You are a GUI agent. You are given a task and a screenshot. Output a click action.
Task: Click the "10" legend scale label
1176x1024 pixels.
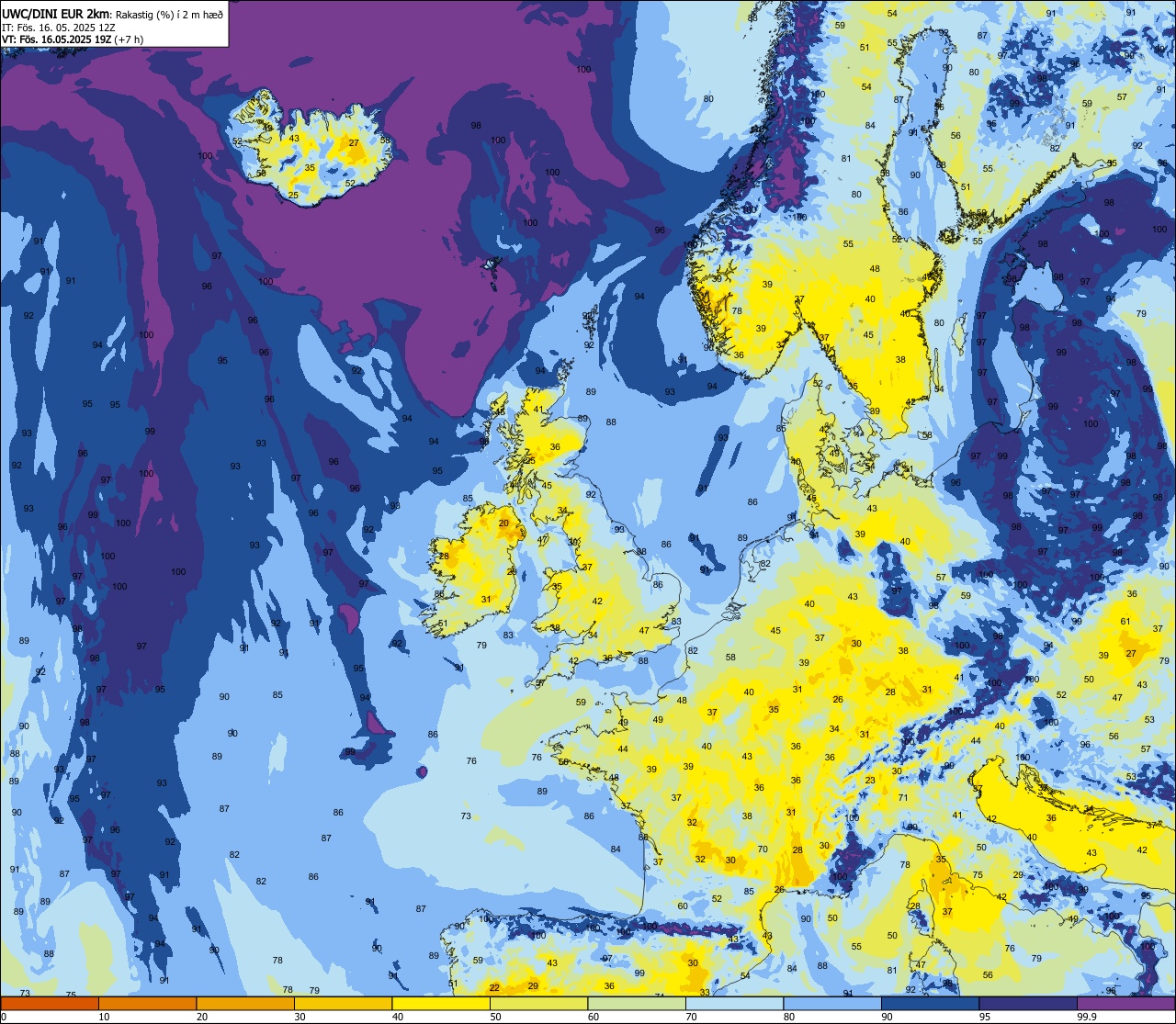(x=104, y=1017)
